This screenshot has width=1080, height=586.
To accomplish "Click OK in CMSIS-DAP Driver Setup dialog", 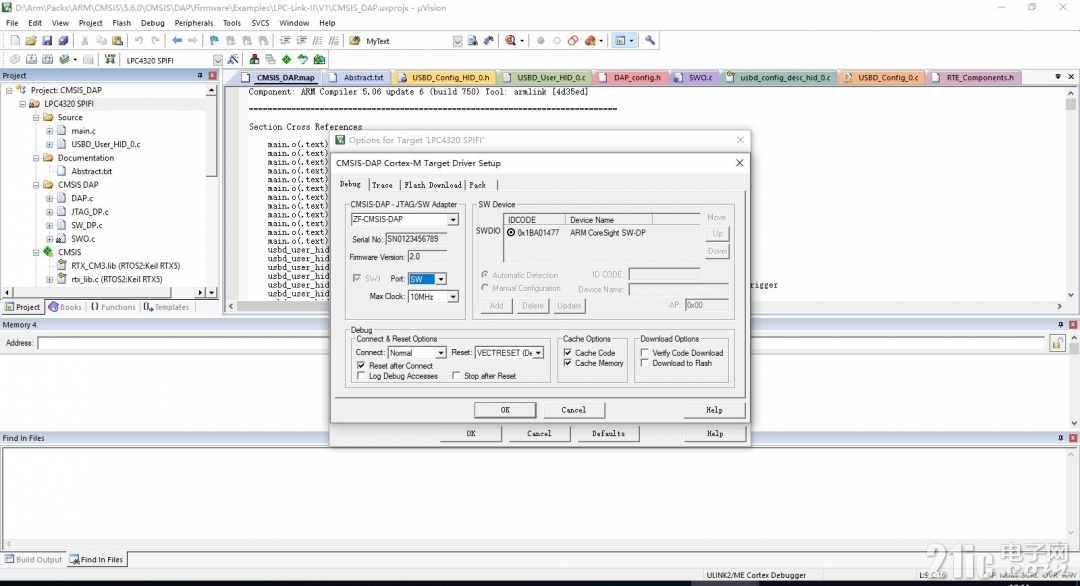I will tap(505, 410).
